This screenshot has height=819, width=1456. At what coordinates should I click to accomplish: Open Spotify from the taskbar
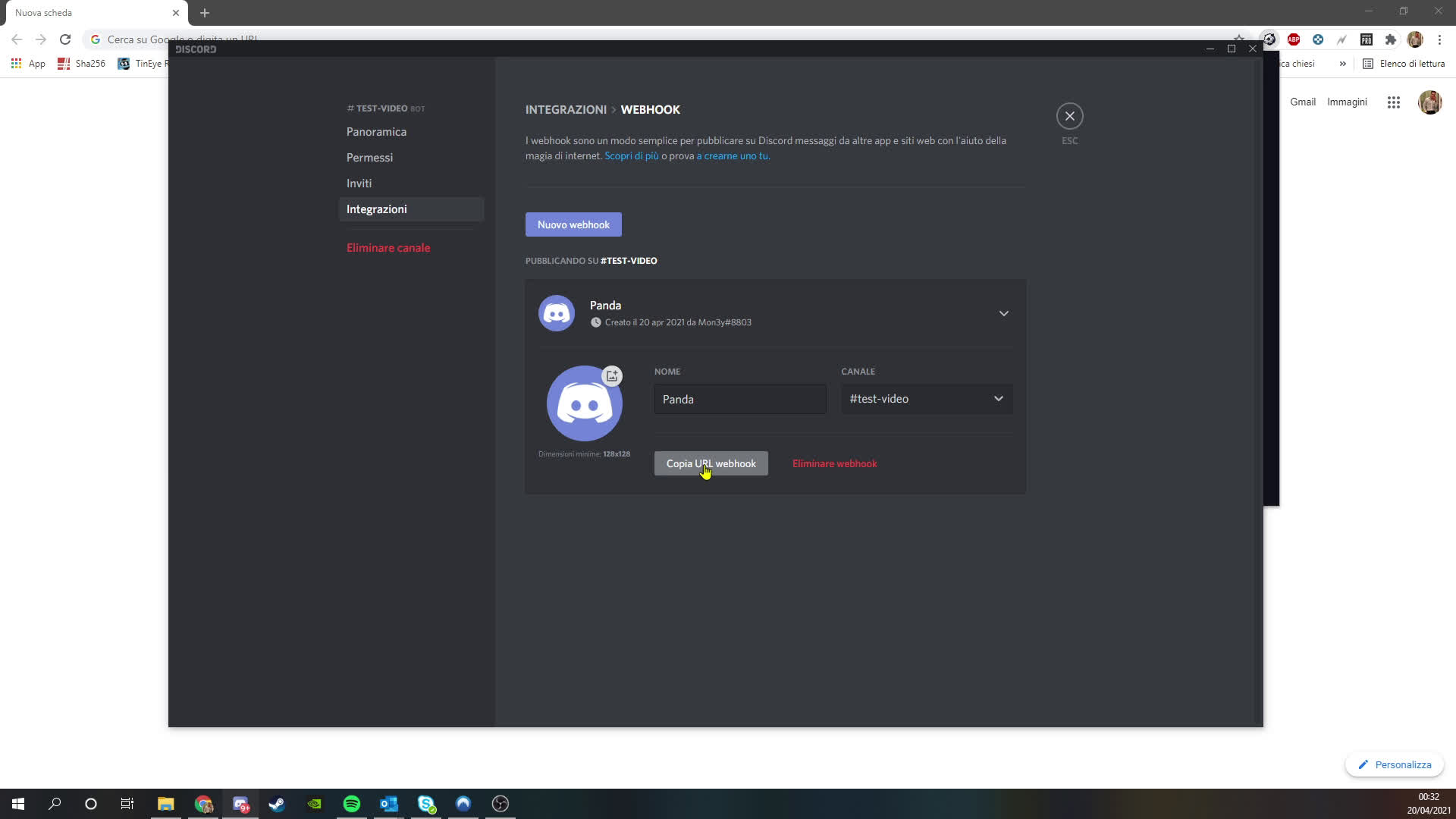352,804
